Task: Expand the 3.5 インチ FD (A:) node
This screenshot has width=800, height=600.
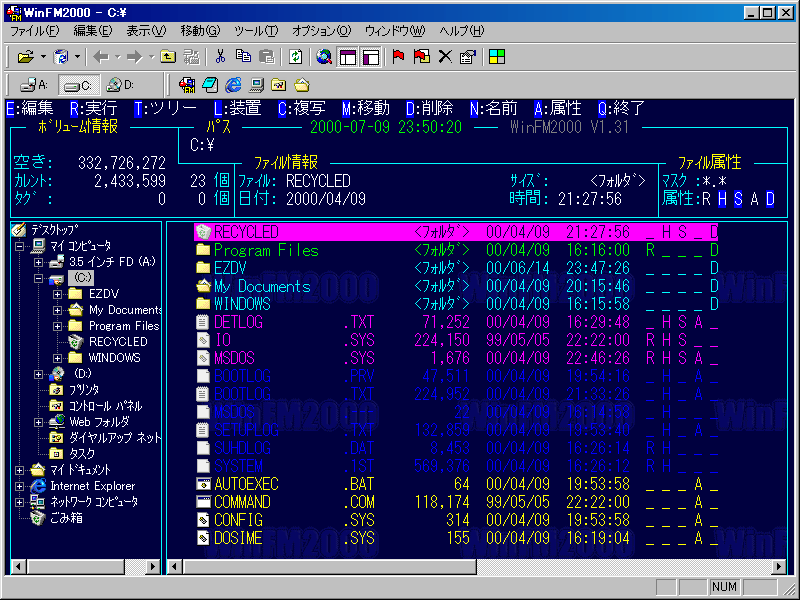Action: pos(38,262)
